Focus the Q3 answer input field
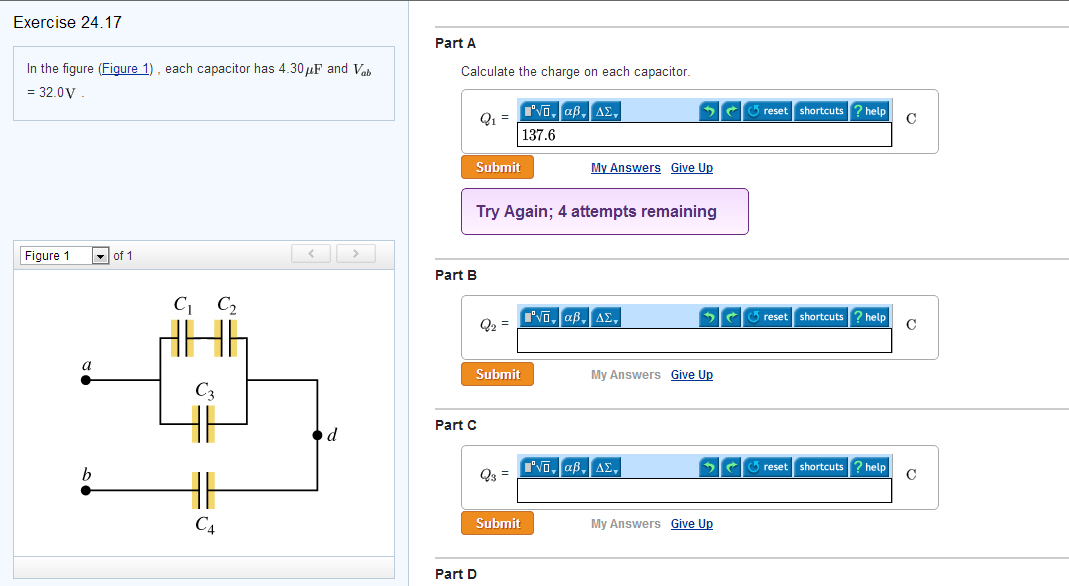This screenshot has width=1069, height=586. [704, 491]
